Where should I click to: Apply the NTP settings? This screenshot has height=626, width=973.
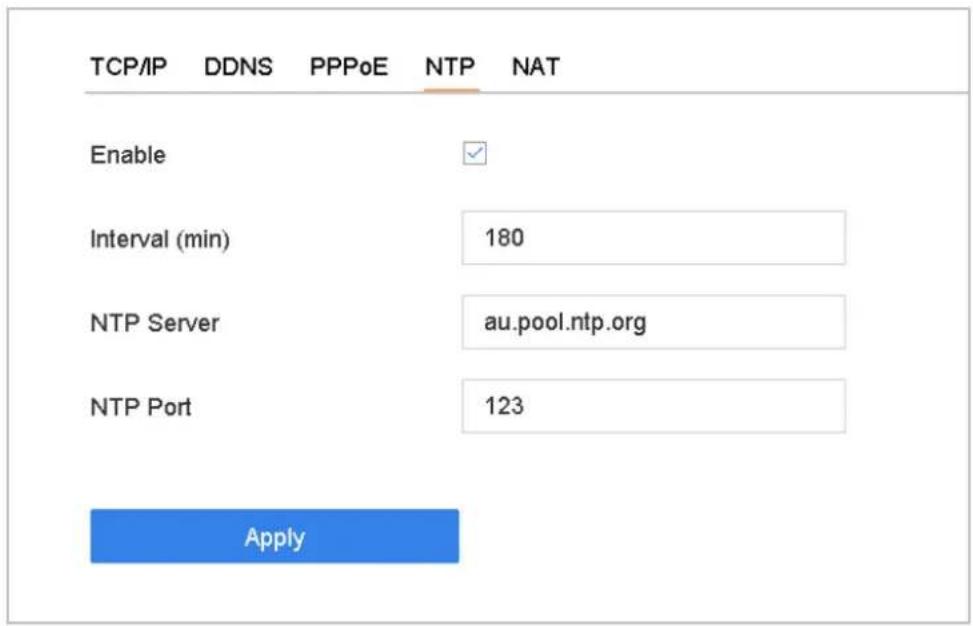[x=274, y=537]
